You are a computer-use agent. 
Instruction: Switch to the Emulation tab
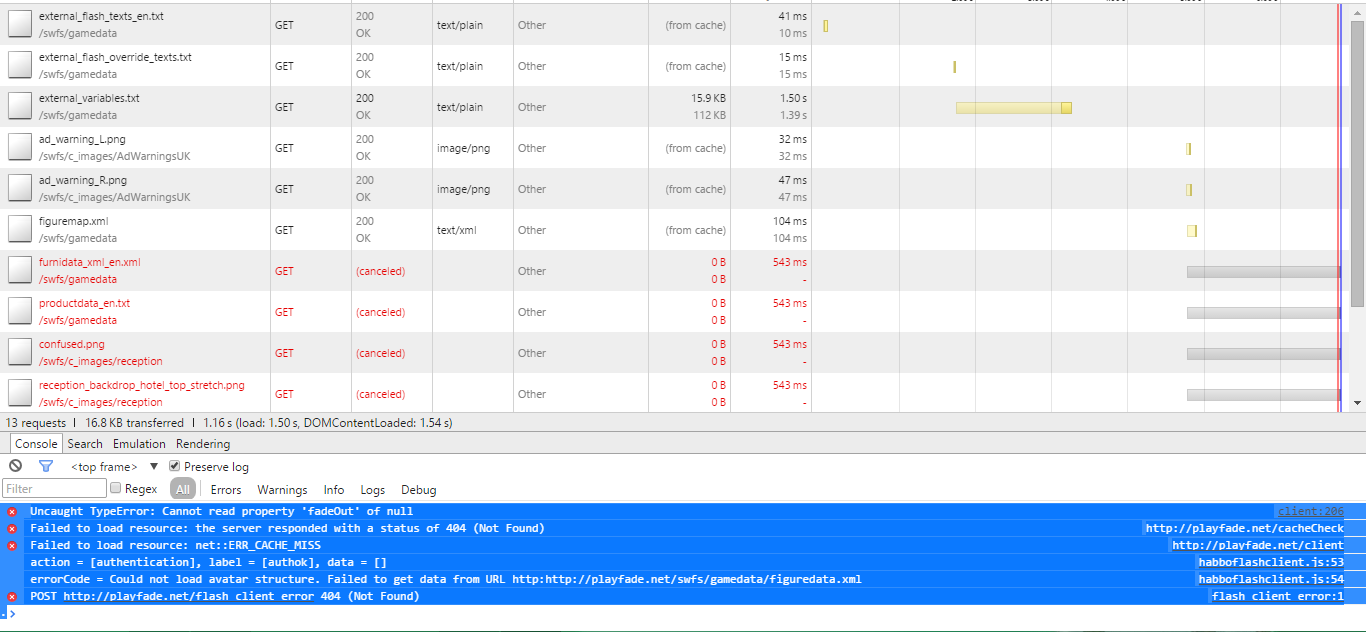[x=139, y=444]
